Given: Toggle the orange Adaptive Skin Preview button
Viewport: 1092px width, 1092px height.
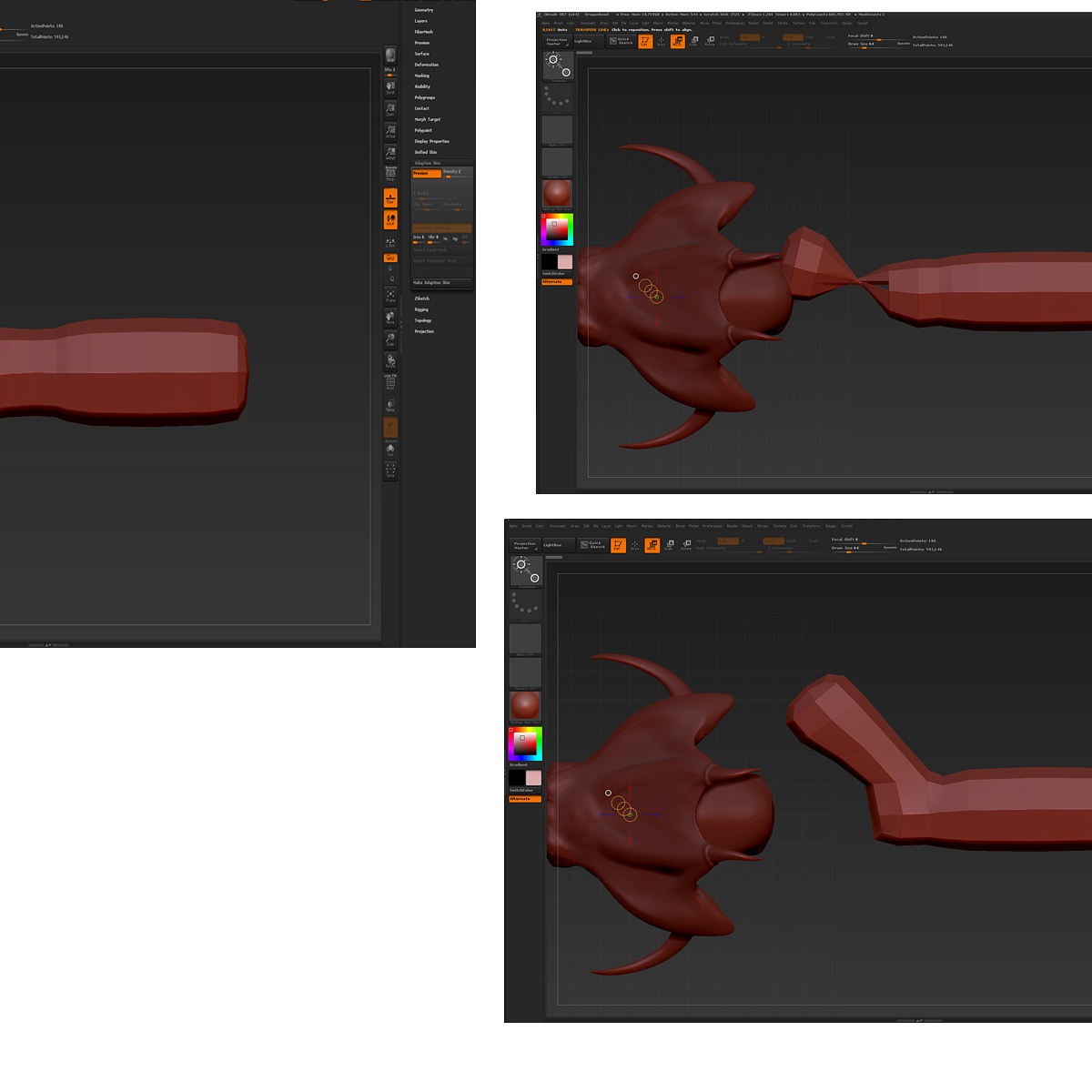Looking at the screenshot, I should coord(427,173).
